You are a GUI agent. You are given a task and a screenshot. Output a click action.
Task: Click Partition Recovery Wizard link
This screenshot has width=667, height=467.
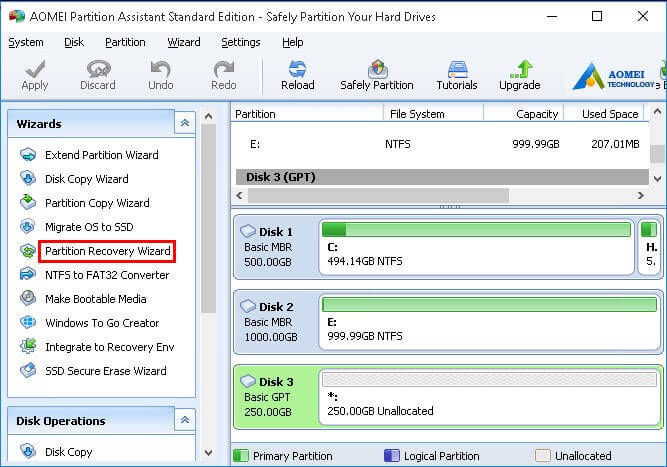click(x=107, y=251)
